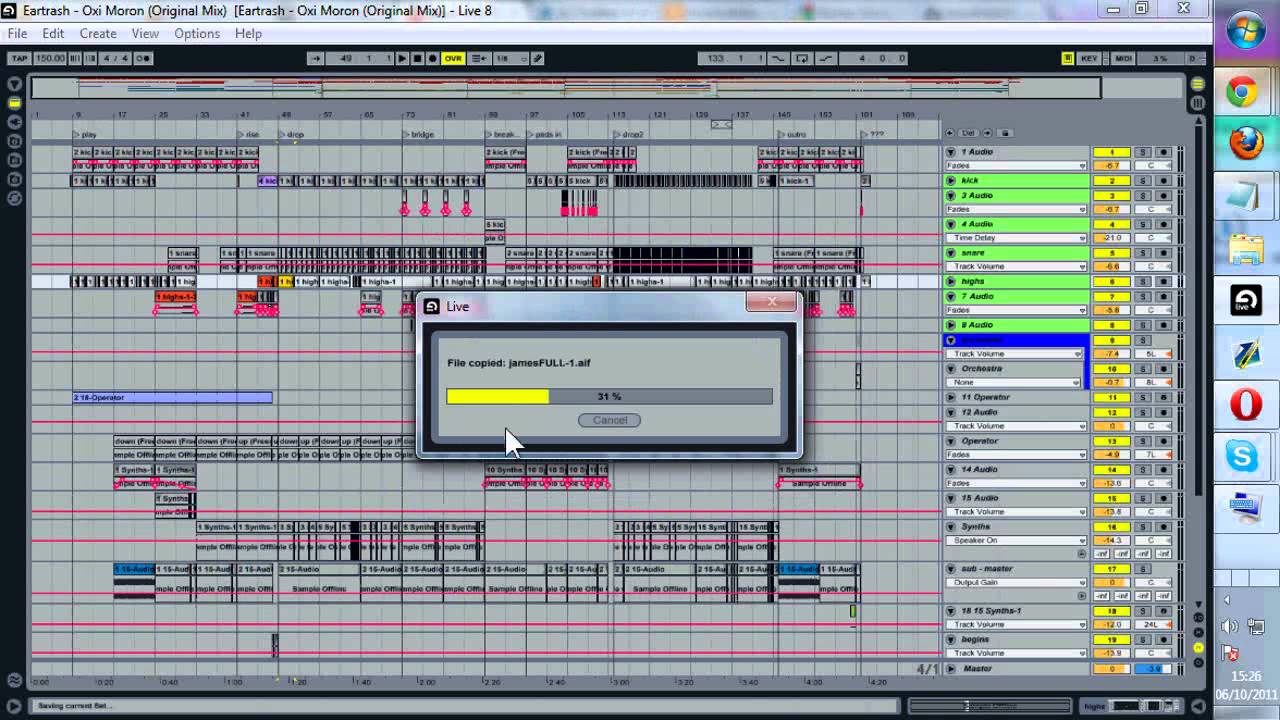The width and height of the screenshot is (1280, 720).
Task: Open the yellow file browser icon in sidebar
Action: click(x=14, y=103)
